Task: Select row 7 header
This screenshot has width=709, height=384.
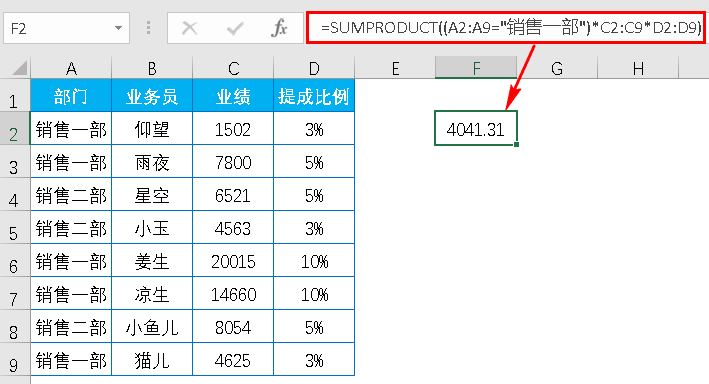Action: click(x=14, y=294)
